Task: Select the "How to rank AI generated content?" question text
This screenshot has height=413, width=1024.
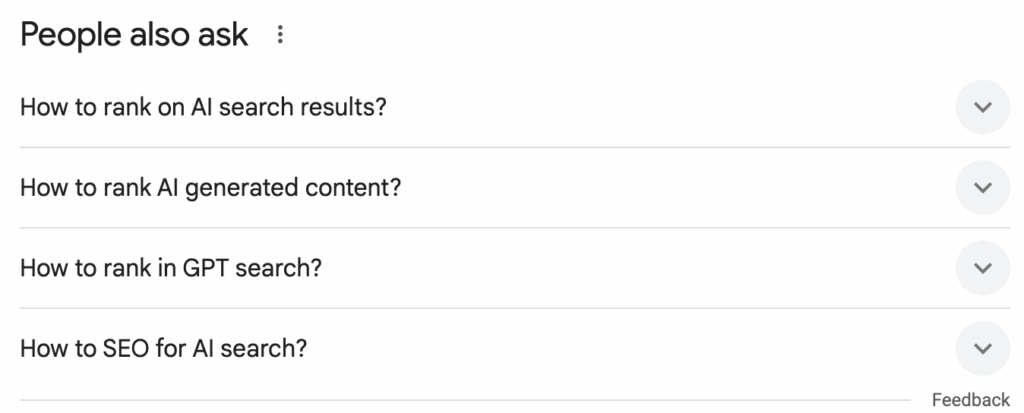Action: click(210, 188)
